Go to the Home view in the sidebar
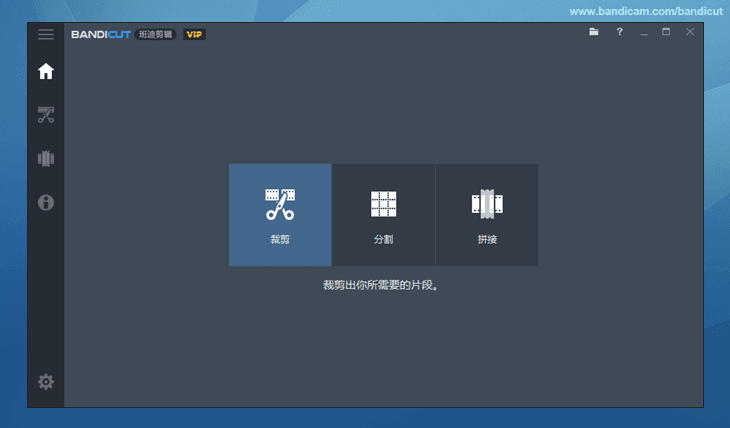Viewport: 730px width, 428px height. click(x=46, y=71)
